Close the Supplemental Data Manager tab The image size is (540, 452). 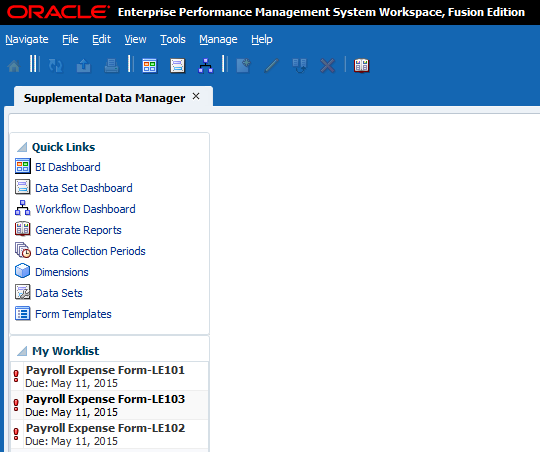point(196,96)
